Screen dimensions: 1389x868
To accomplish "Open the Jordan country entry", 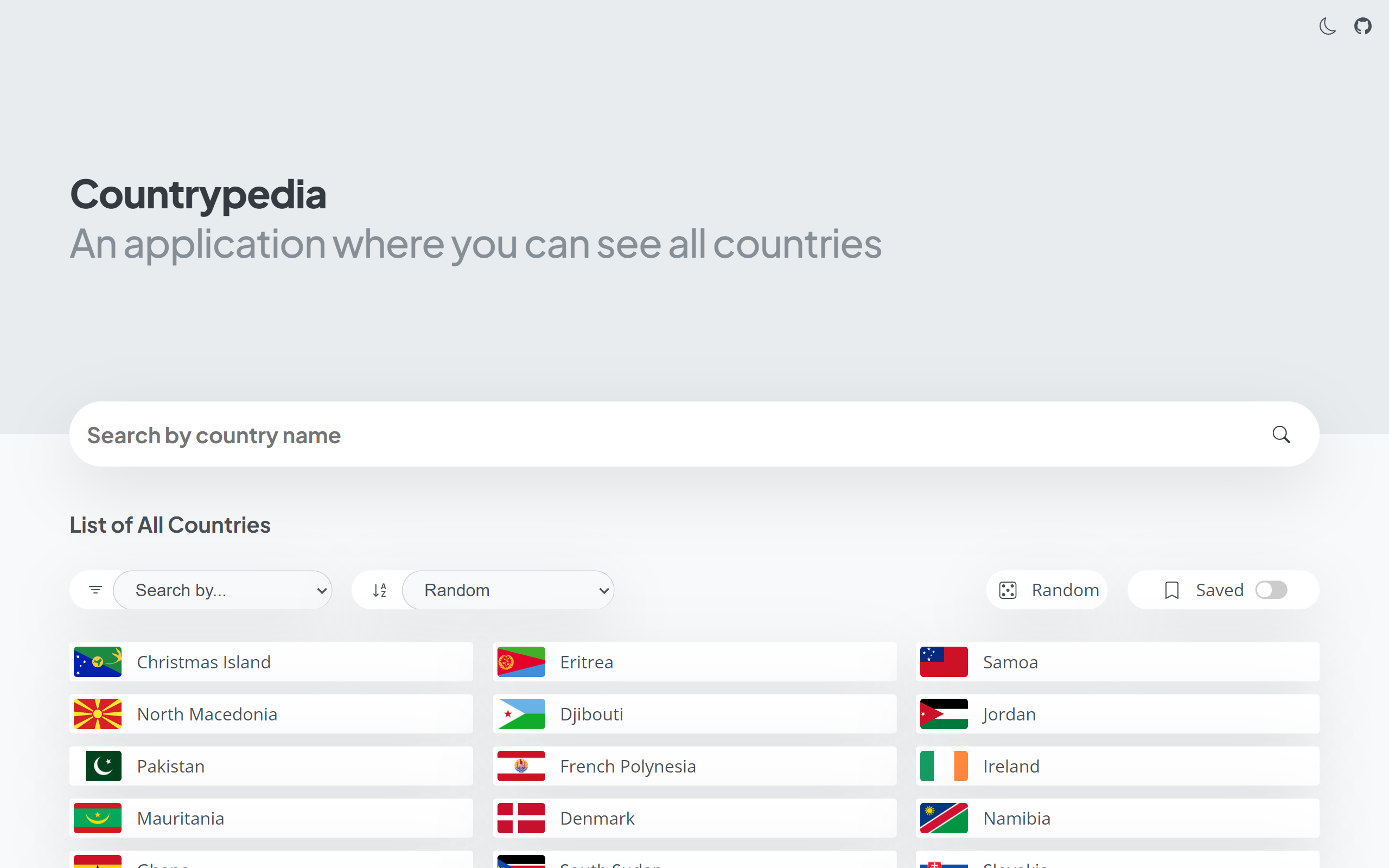I will point(1009,713).
